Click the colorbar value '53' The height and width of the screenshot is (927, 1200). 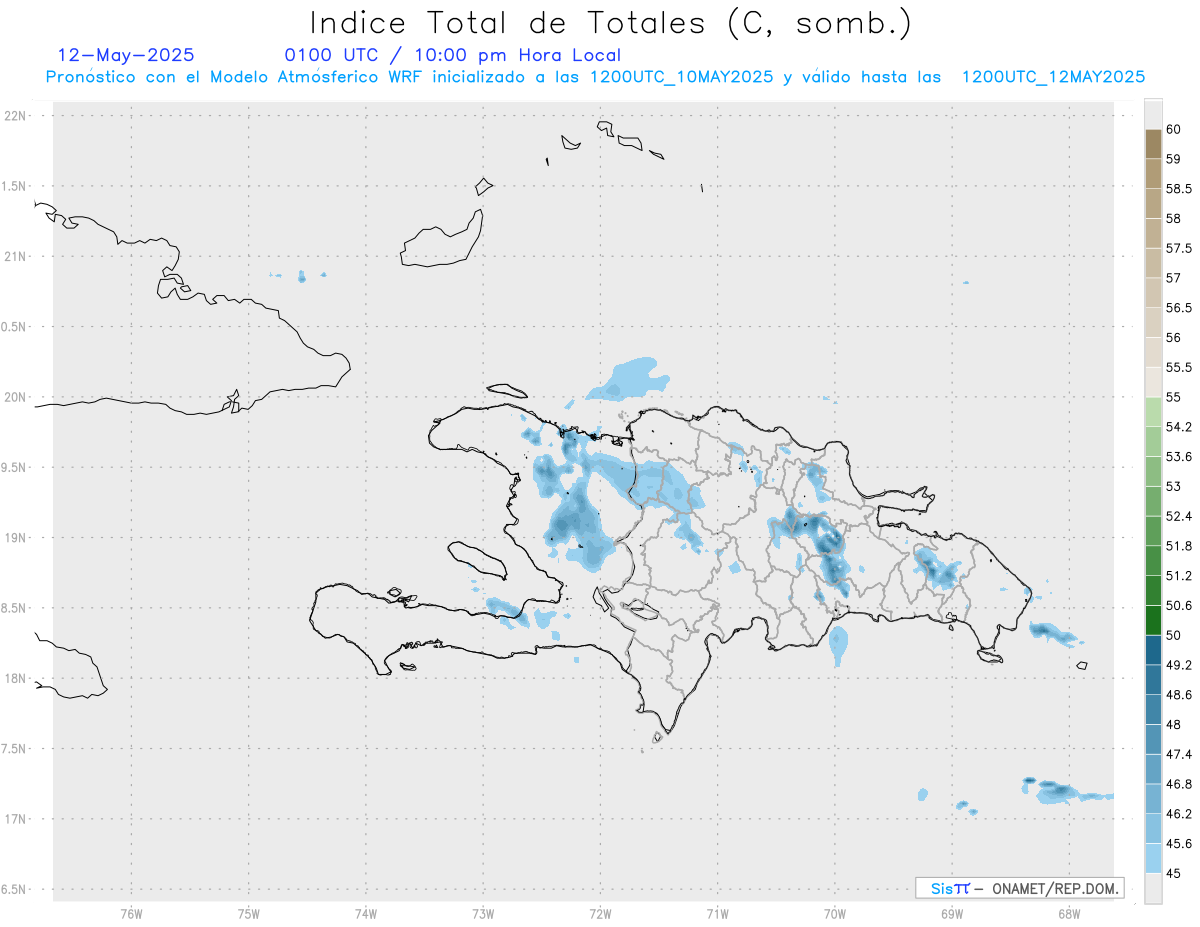(1174, 487)
